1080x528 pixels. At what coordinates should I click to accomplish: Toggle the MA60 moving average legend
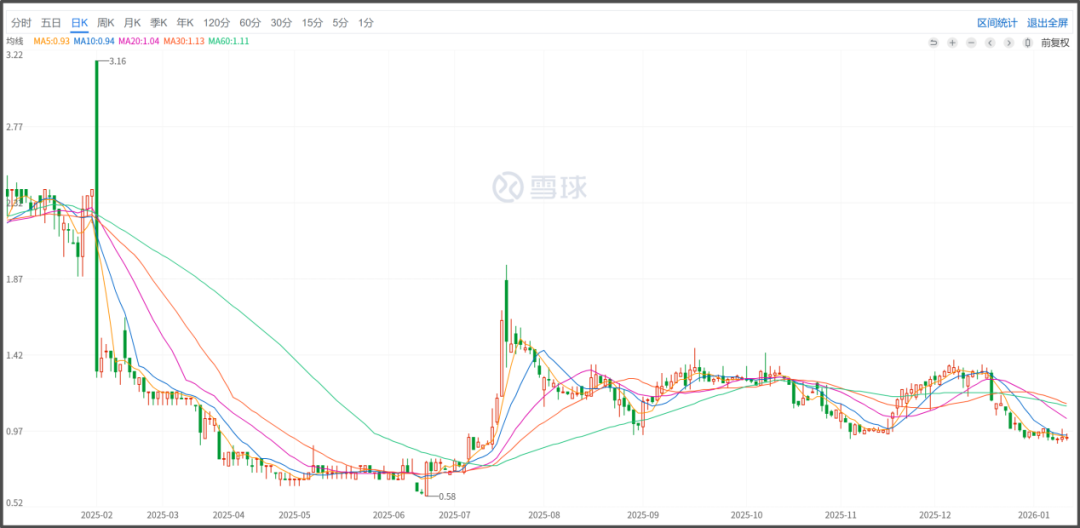coord(229,41)
